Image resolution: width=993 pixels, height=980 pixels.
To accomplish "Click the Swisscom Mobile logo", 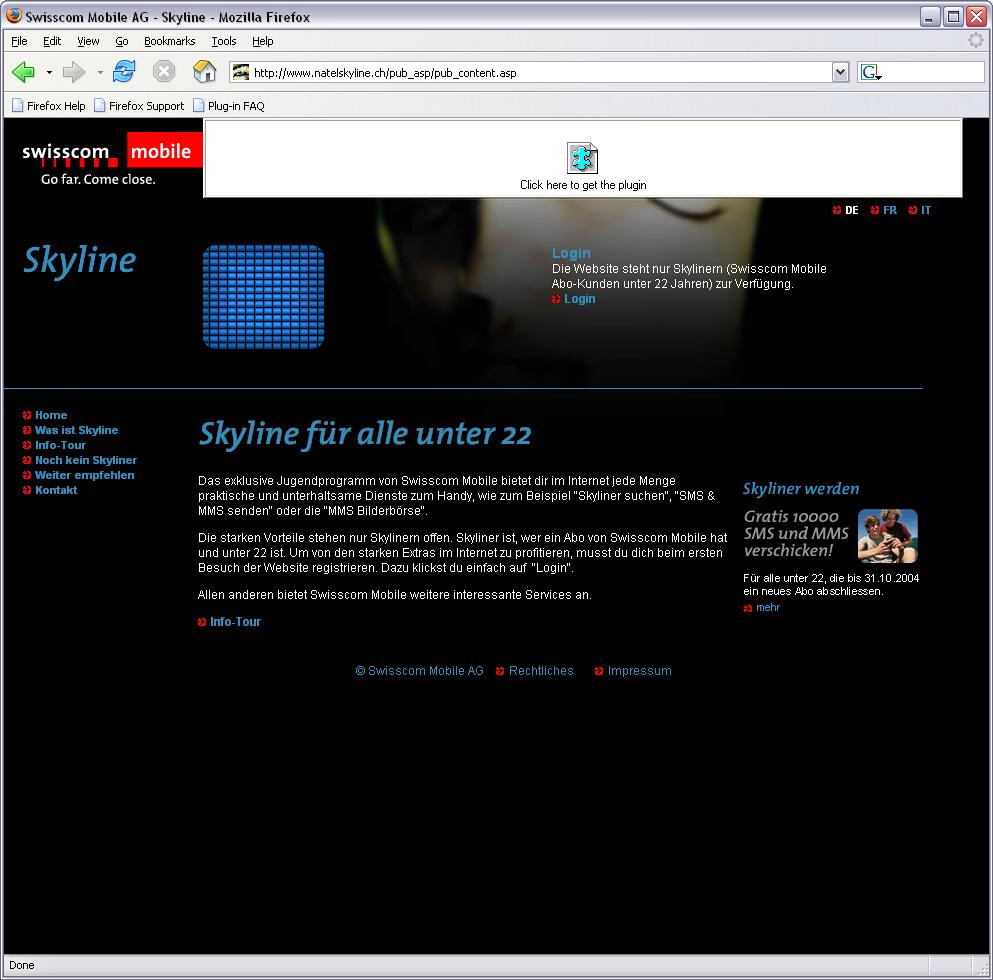I will click(x=107, y=156).
